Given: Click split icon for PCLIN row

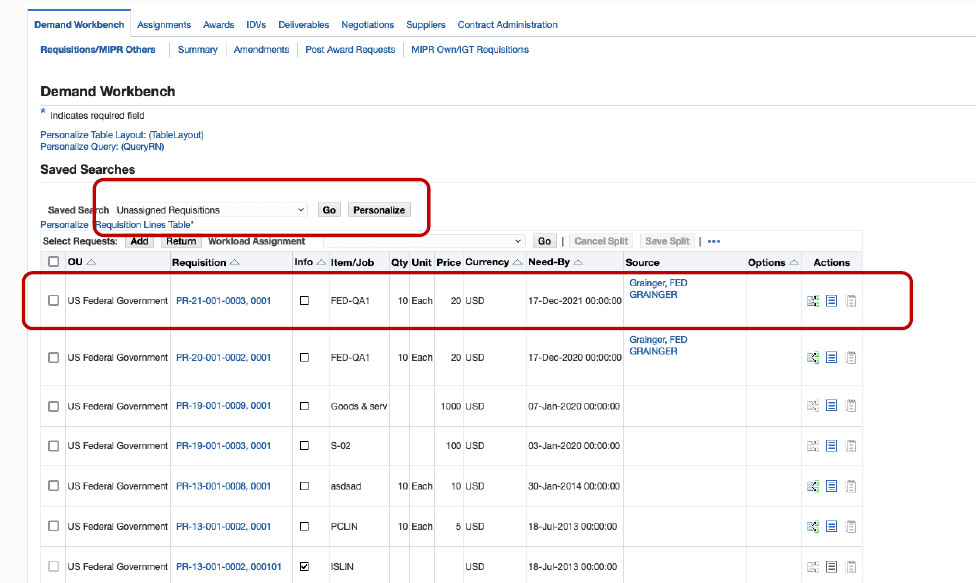Looking at the screenshot, I should tap(812, 526).
